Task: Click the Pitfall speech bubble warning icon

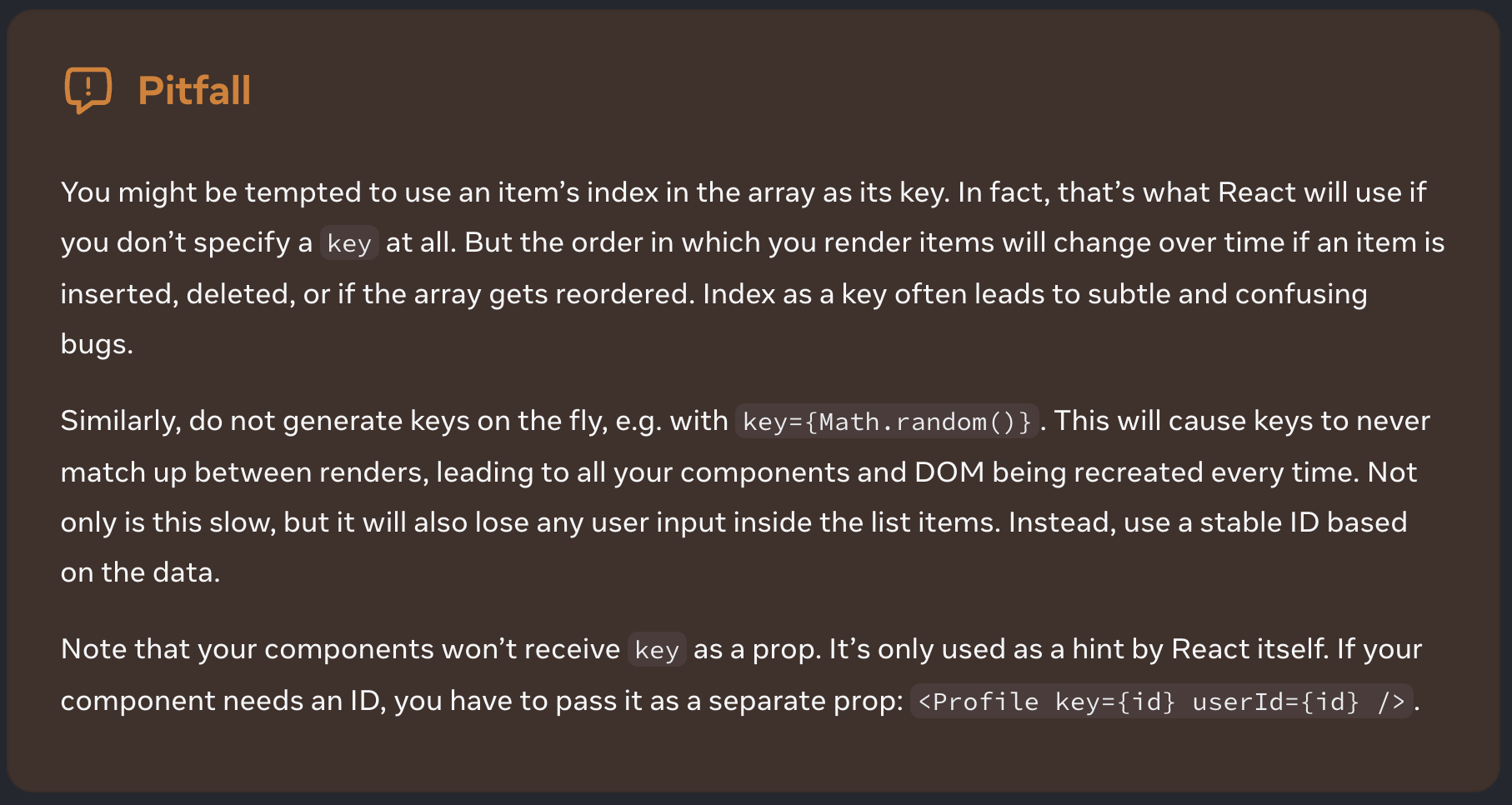Action: pos(88,90)
